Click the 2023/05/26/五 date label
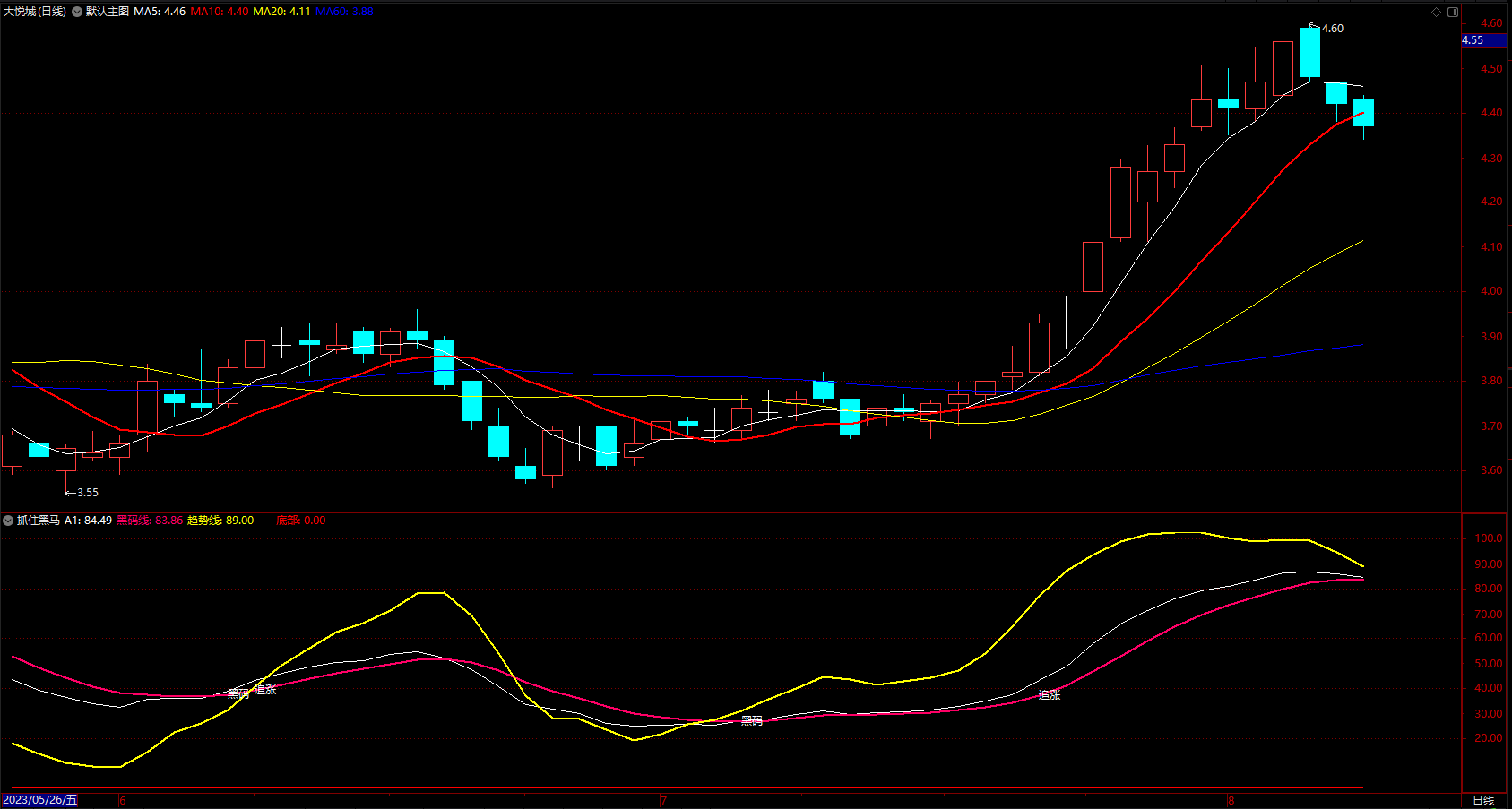1512x809 pixels. [40, 800]
